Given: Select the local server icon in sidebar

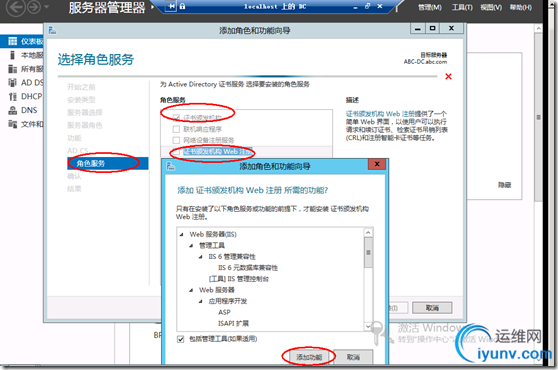Looking at the screenshot, I should pos(12,55).
